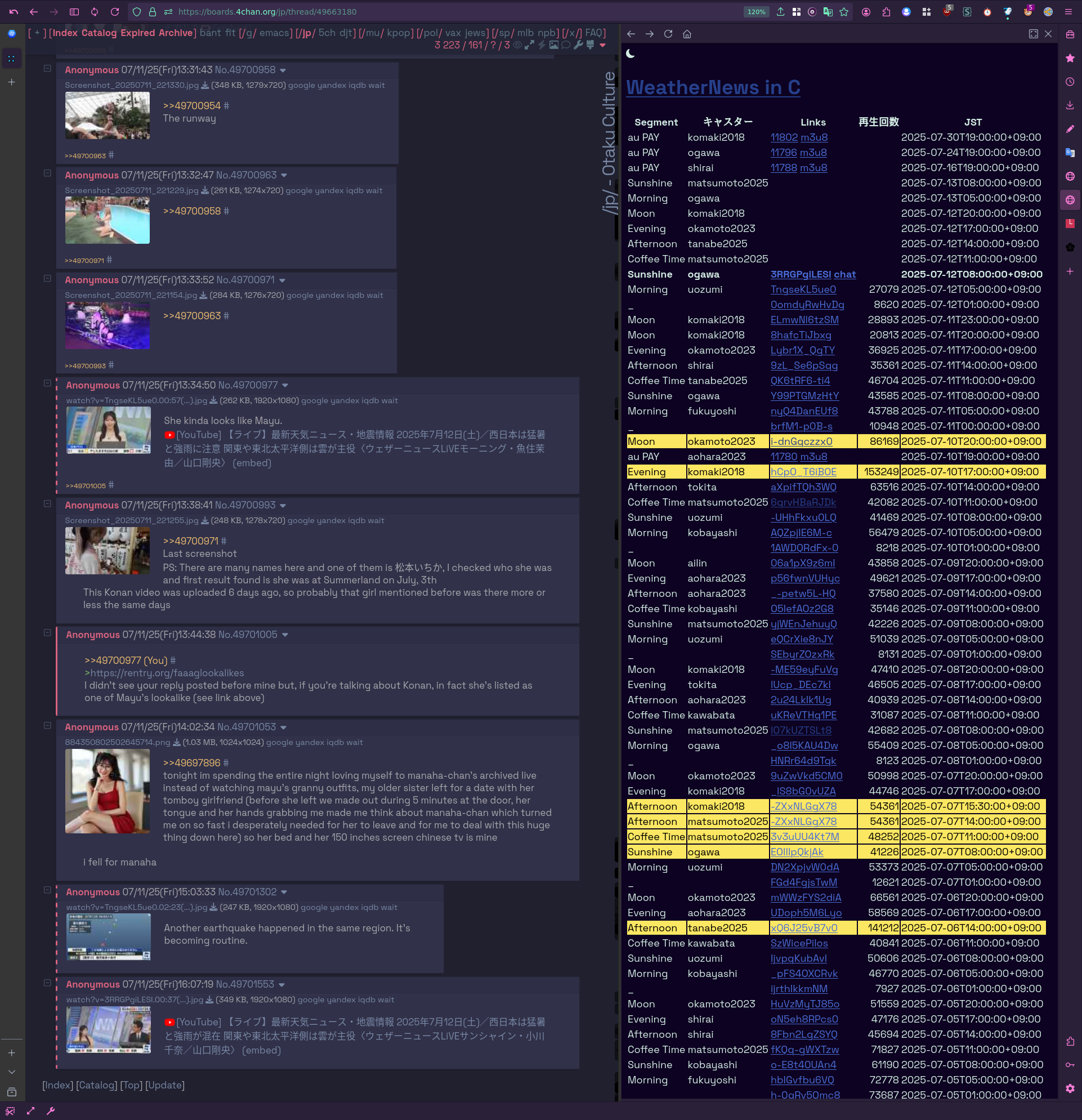Open the WeatherNews in C title link
Viewport: 1082px width, 1120px height.
(713, 87)
